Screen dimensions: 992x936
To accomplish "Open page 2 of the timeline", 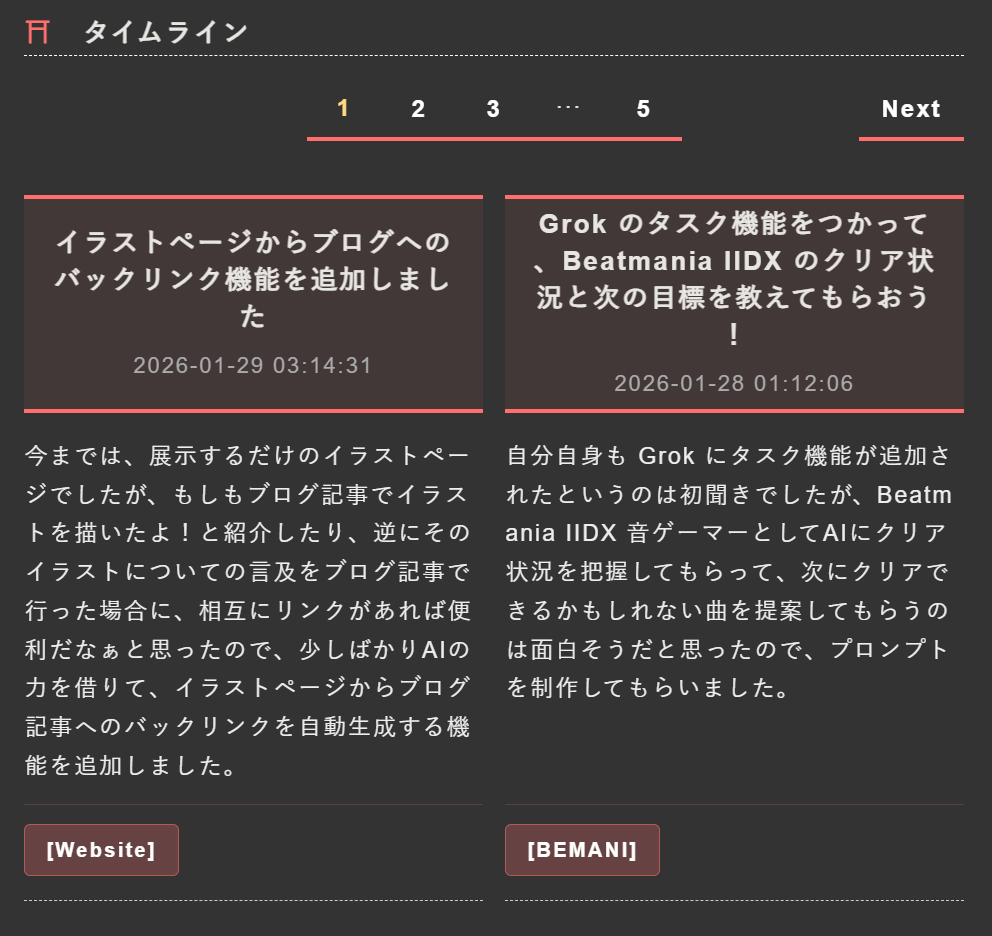I will [418, 109].
